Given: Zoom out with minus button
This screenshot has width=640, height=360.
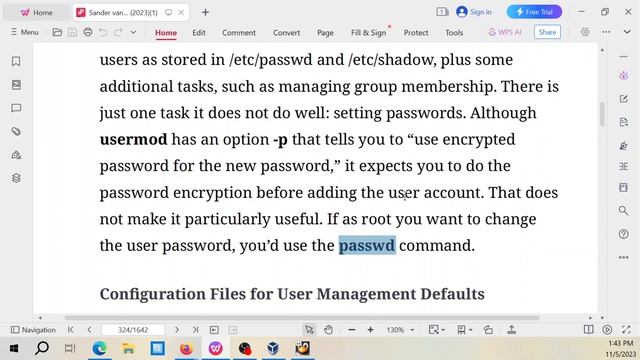Looking at the screenshot, I should (352, 330).
